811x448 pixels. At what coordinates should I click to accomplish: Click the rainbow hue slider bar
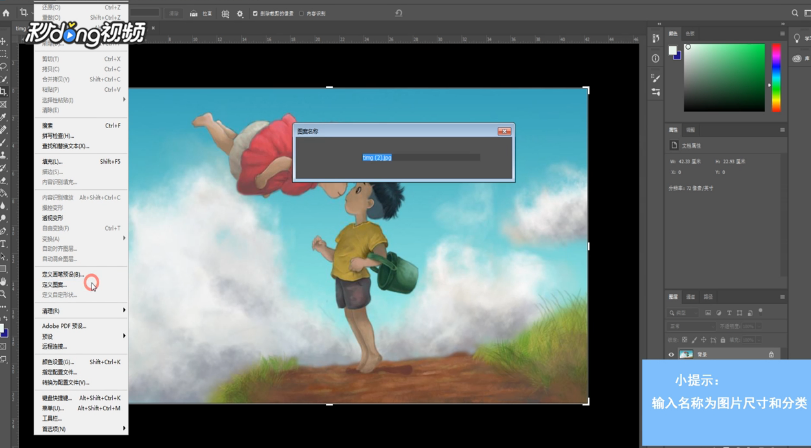[x=776, y=78]
